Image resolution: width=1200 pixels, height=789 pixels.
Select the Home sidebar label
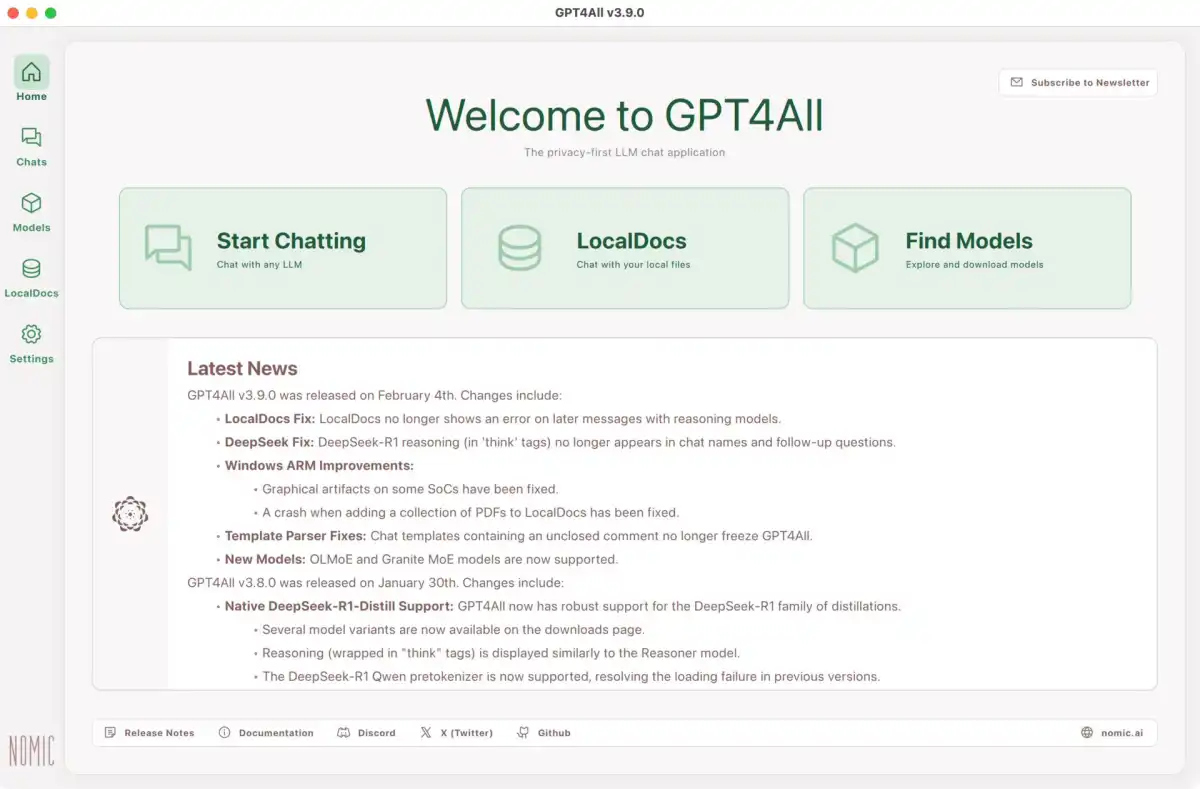coord(31,97)
